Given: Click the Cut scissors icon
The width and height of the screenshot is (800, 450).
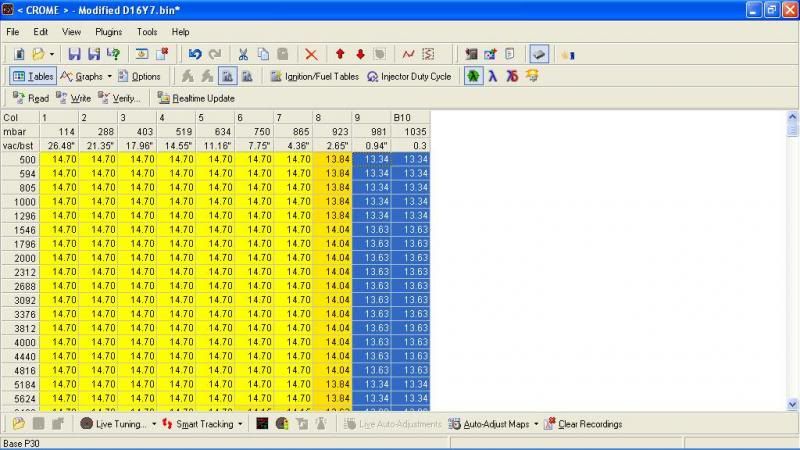Looking at the screenshot, I should pos(242,54).
